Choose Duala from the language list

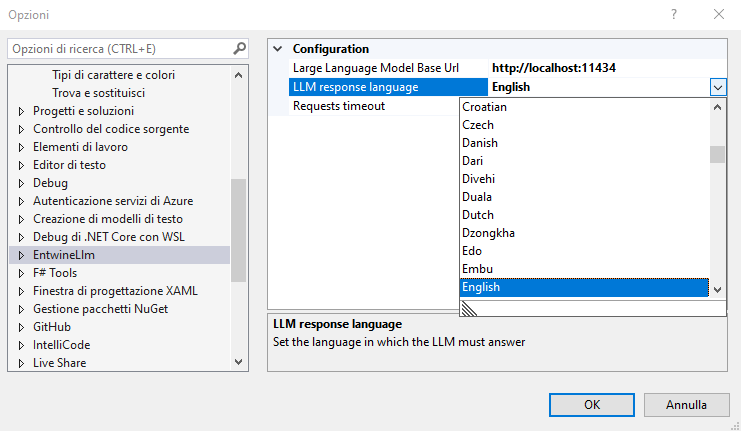584,197
